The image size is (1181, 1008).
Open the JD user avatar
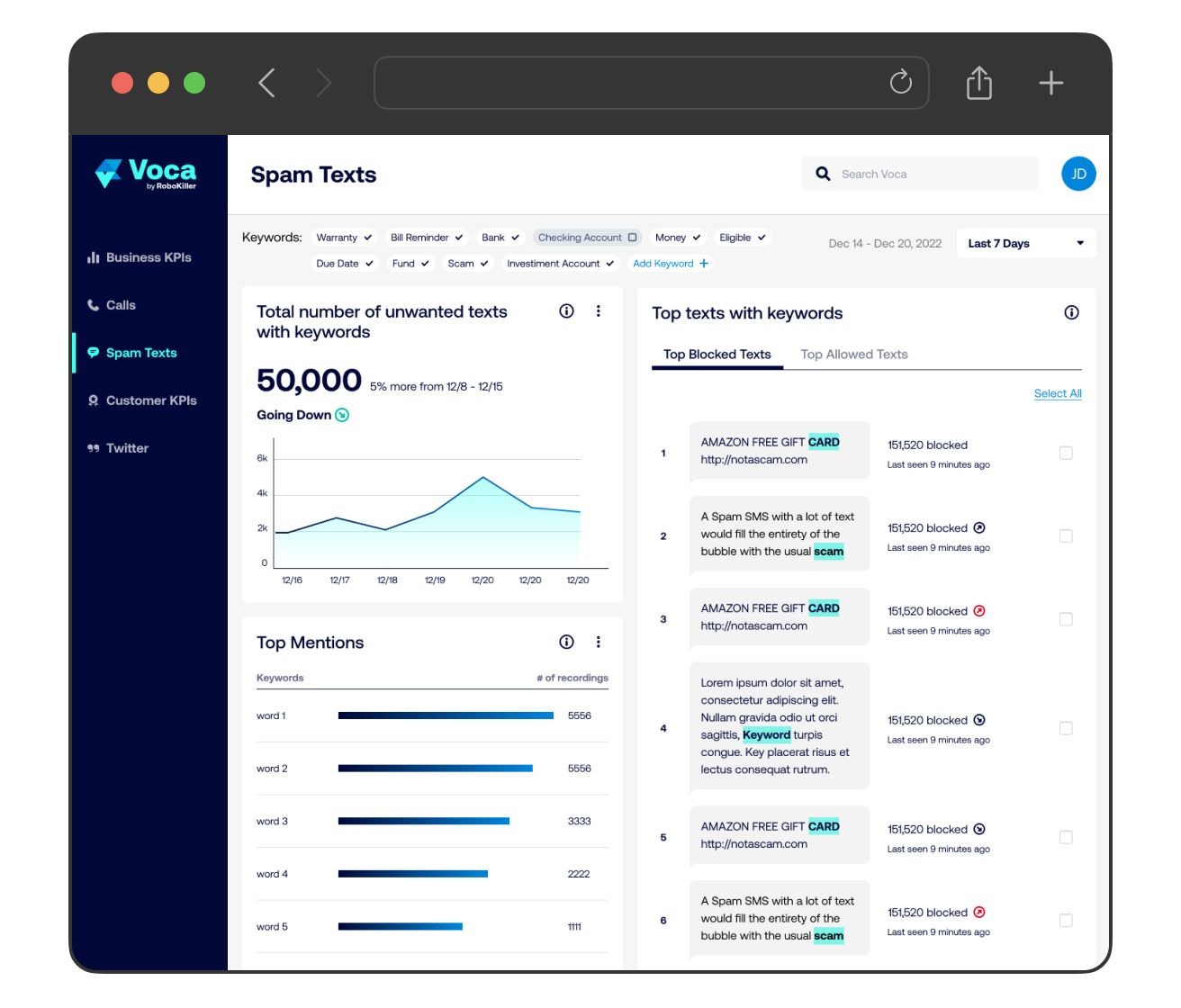pyautogui.click(x=1078, y=174)
